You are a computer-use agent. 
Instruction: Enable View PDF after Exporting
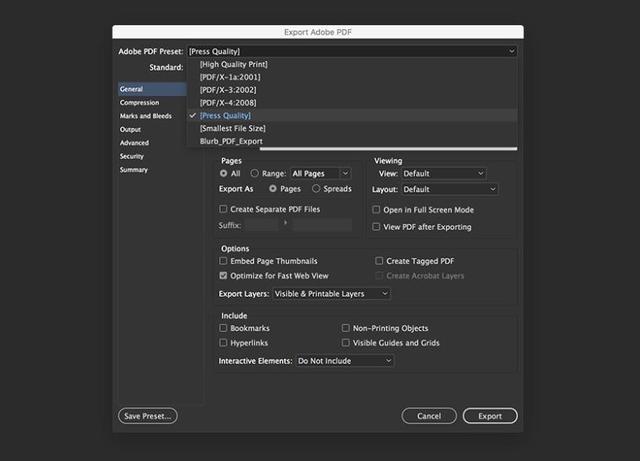point(376,227)
